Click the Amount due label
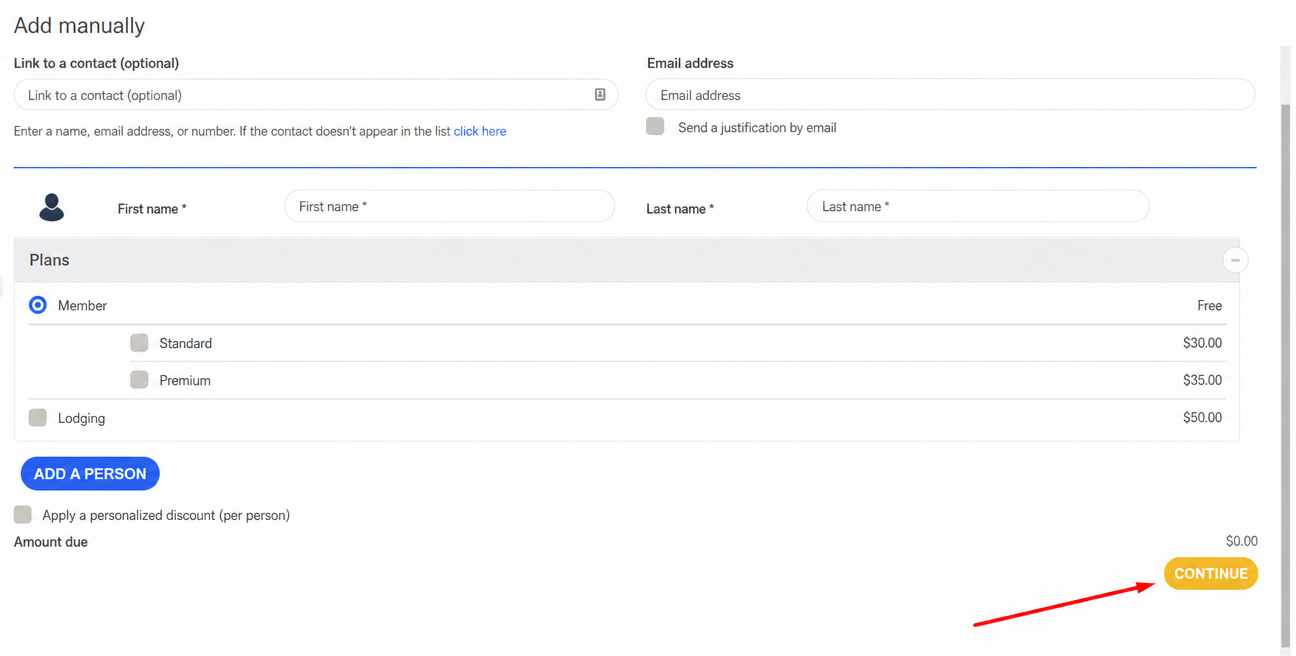 51,542
